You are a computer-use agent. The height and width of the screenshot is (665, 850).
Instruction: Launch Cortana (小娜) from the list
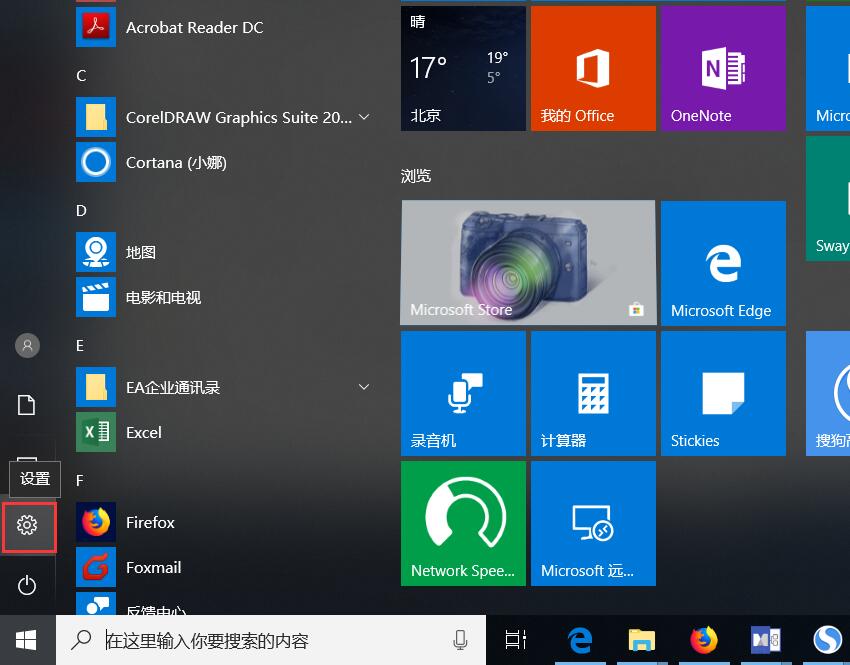222,162
